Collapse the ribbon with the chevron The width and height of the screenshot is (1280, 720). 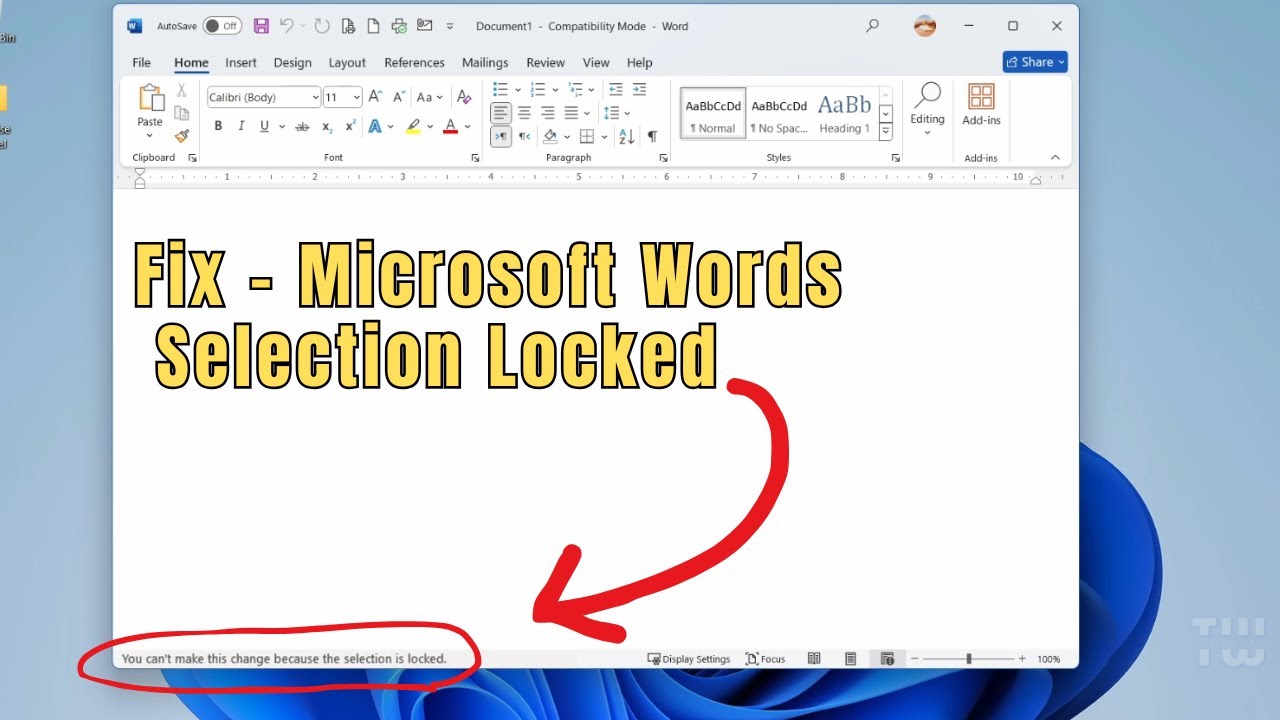1055,157
